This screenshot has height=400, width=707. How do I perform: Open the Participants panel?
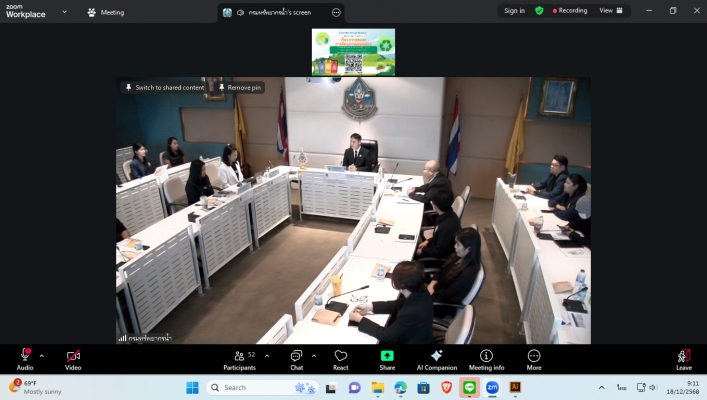tap(240, 357)
